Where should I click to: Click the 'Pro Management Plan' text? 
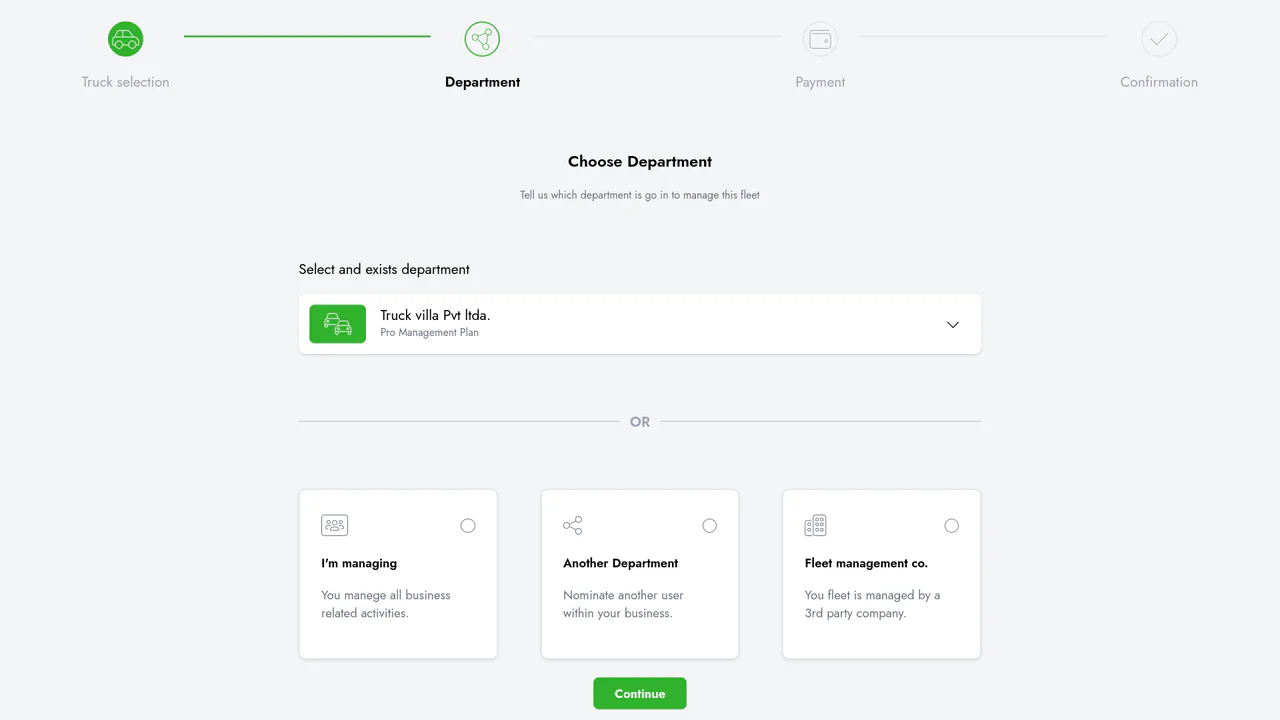click(430, 333)
